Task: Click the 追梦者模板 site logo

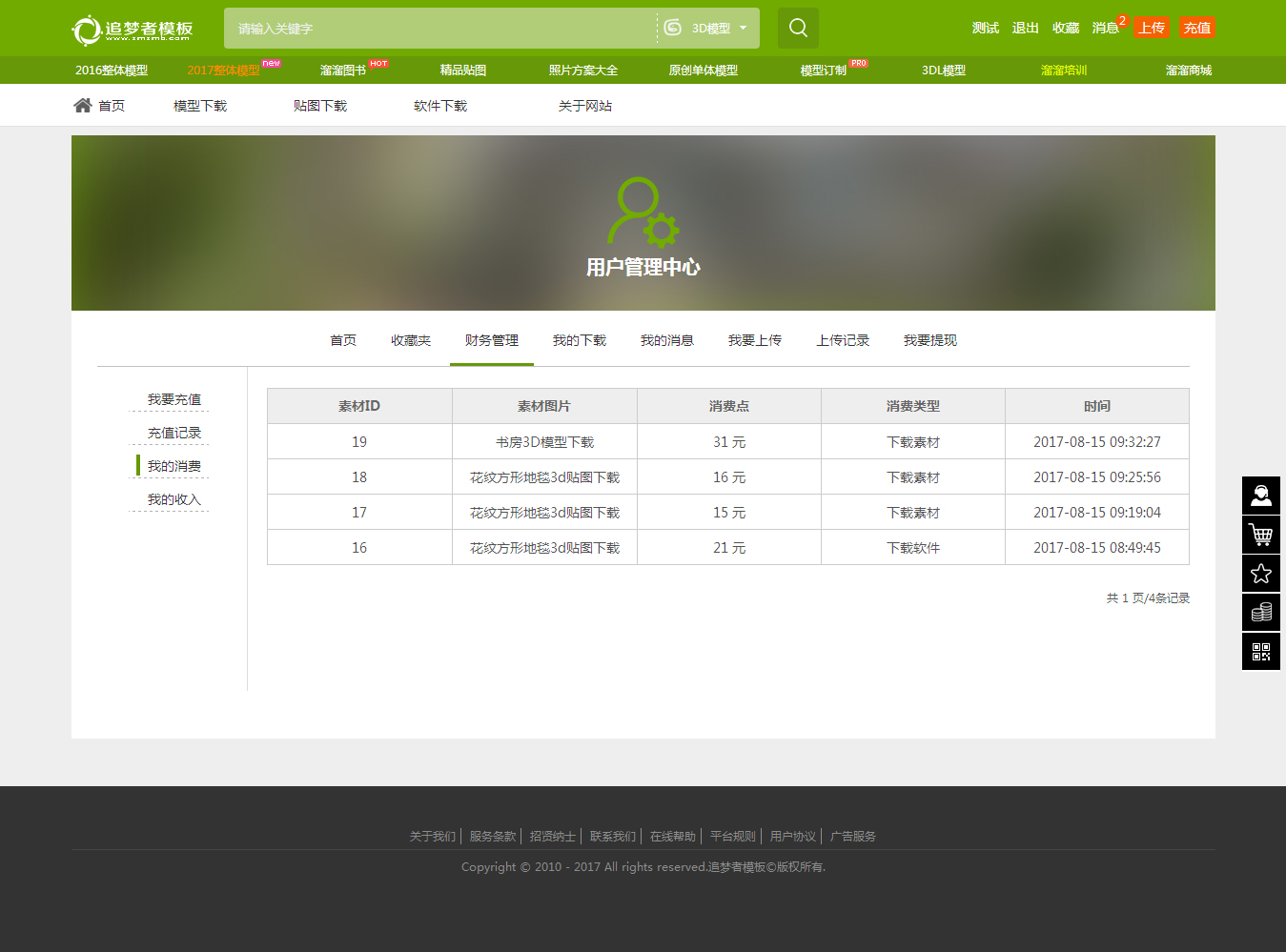Action: pyautogui.click(x=133, y=30)
